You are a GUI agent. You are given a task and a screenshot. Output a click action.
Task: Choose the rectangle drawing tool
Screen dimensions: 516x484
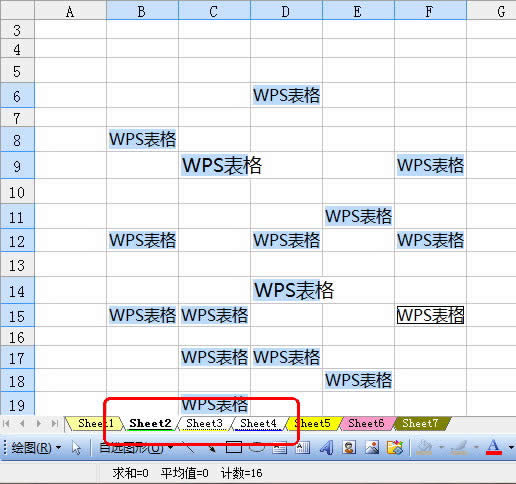point(234,447)
